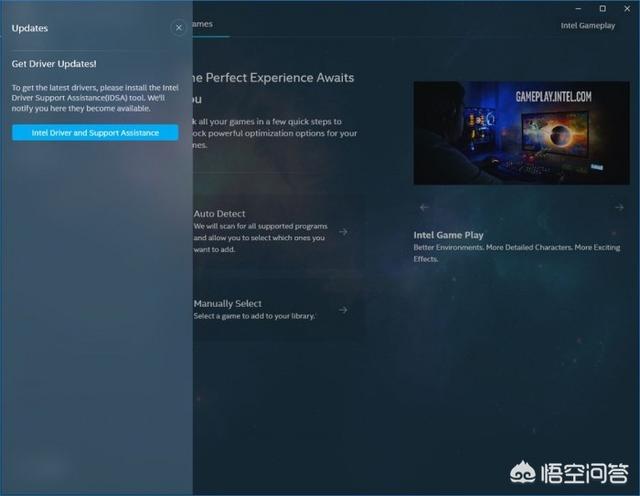Show previous carousel slide with left arrow
Image resolution: width=640 pixels, height=496 pixels.
(x=424, y=207)
